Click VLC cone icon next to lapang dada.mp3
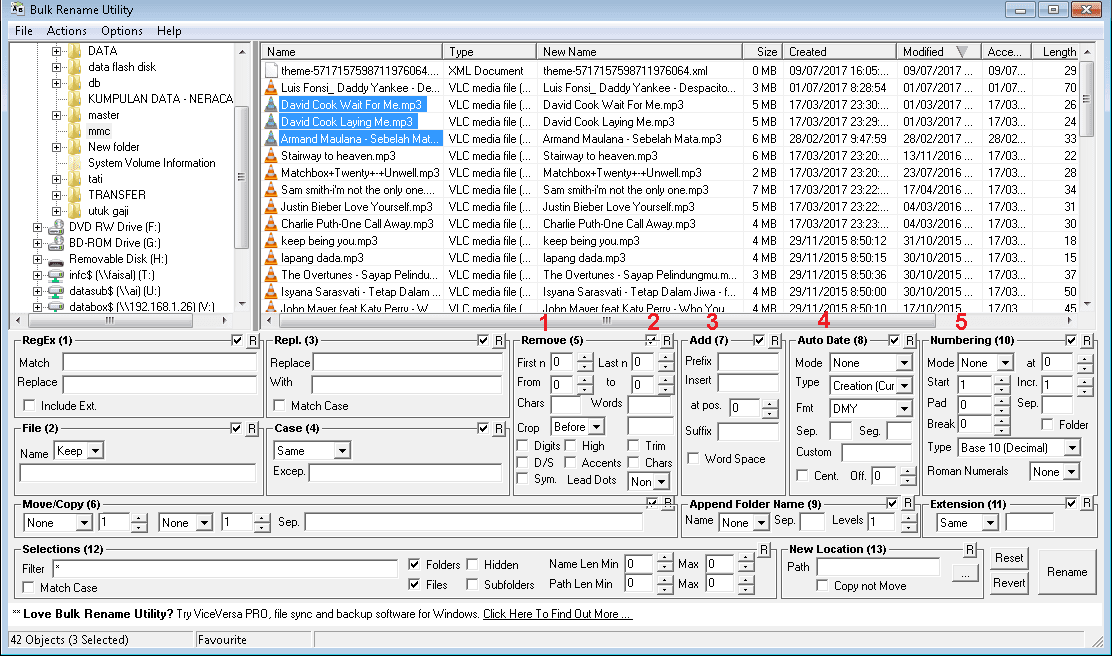The image size is (1112, 656). [270, 257]
